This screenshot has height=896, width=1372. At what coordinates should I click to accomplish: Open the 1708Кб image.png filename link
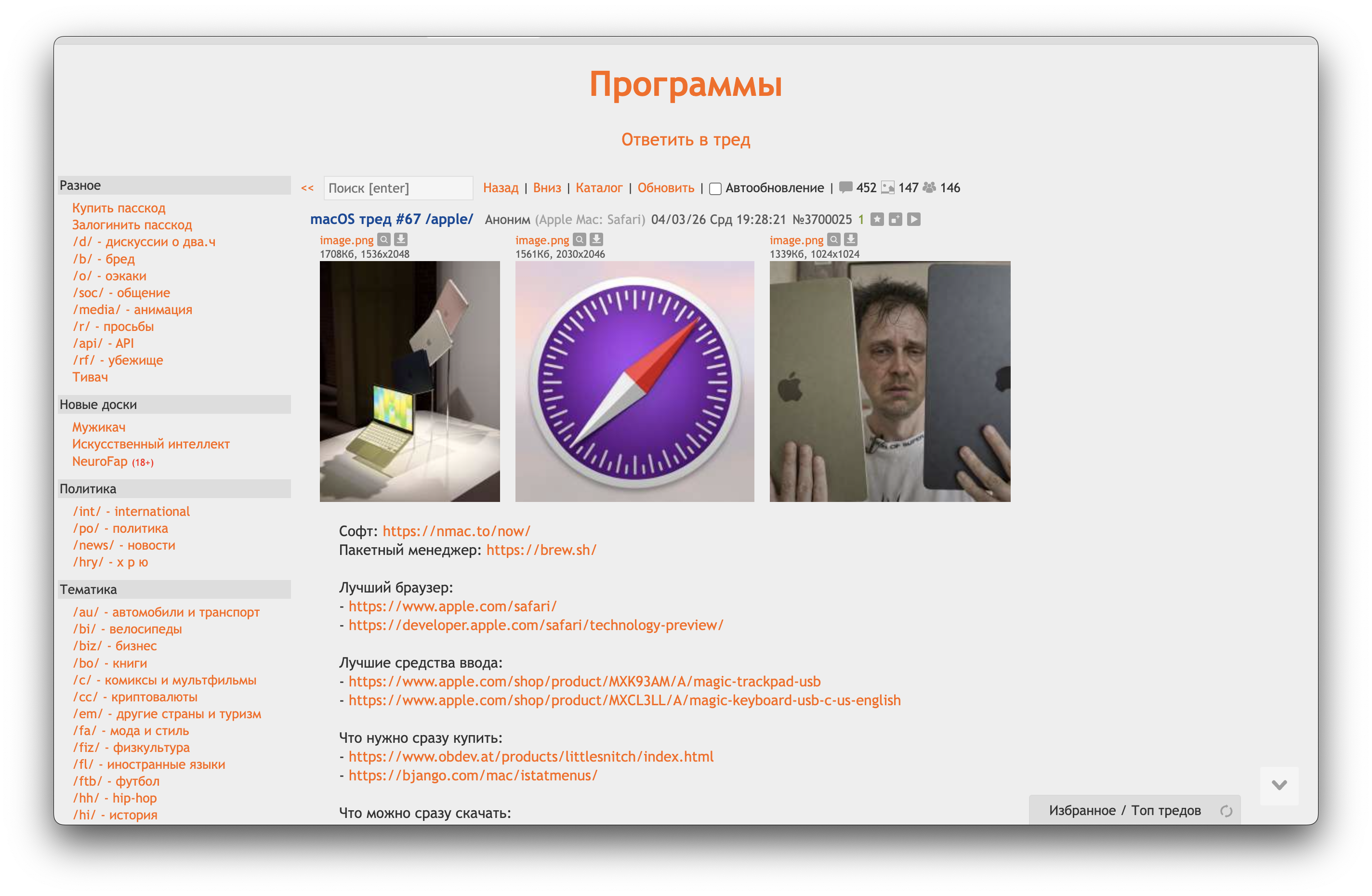[346, 240]
